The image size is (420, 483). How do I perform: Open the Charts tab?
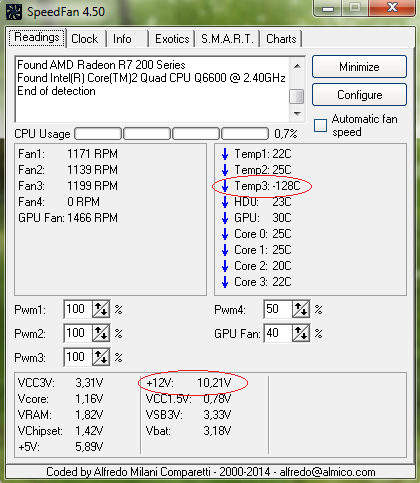point(281,39)
